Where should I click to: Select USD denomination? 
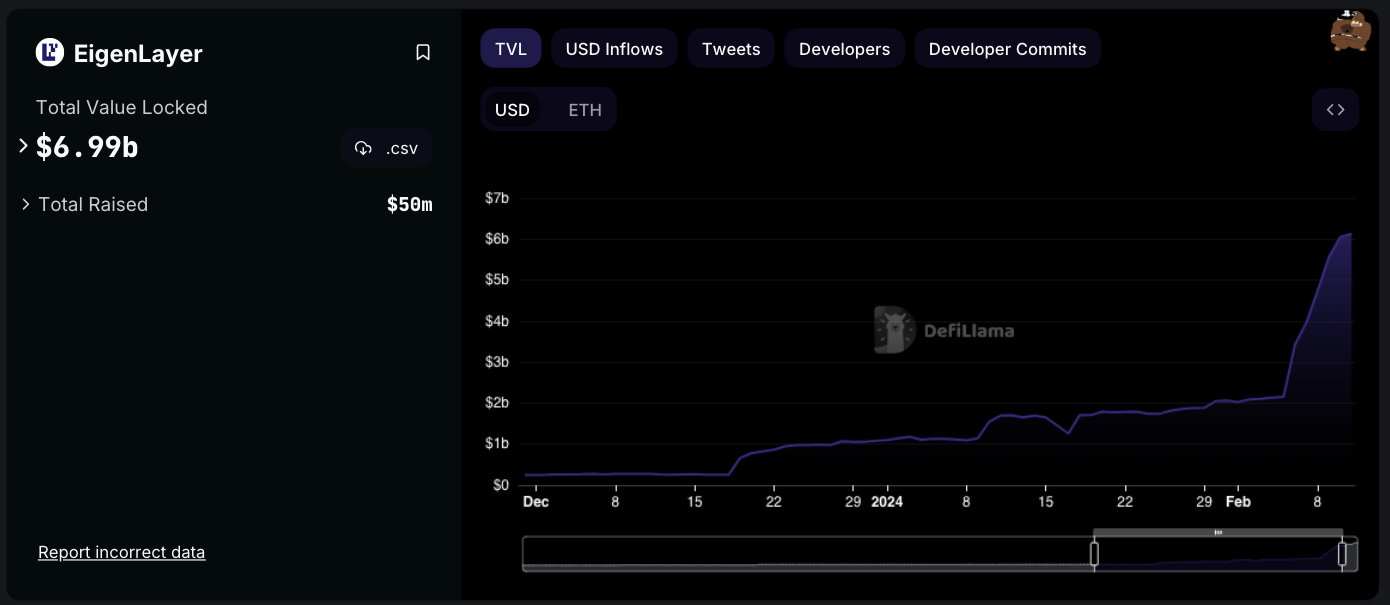(x=512, y=110)
